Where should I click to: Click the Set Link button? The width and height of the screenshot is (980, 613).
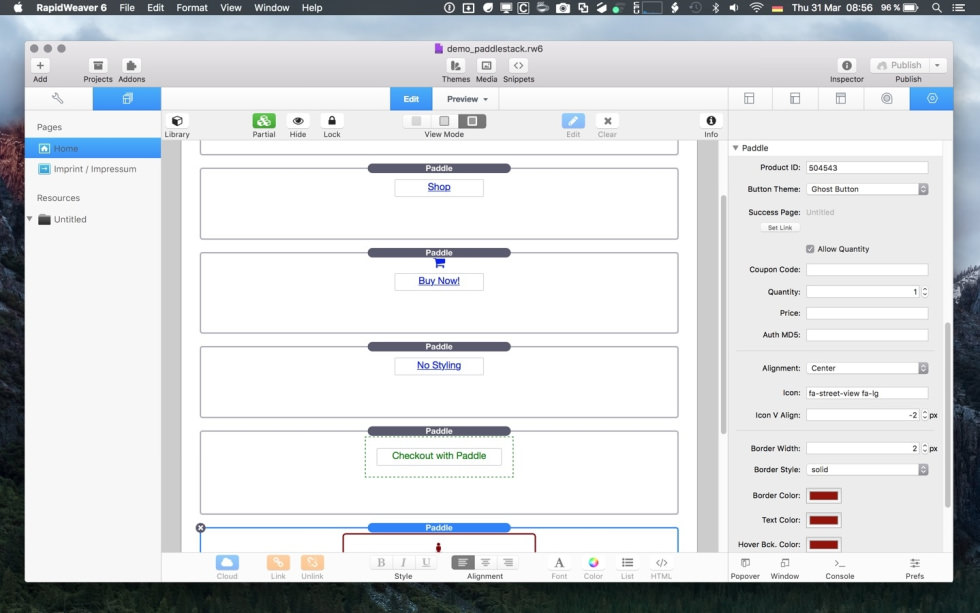coord(779,227)
